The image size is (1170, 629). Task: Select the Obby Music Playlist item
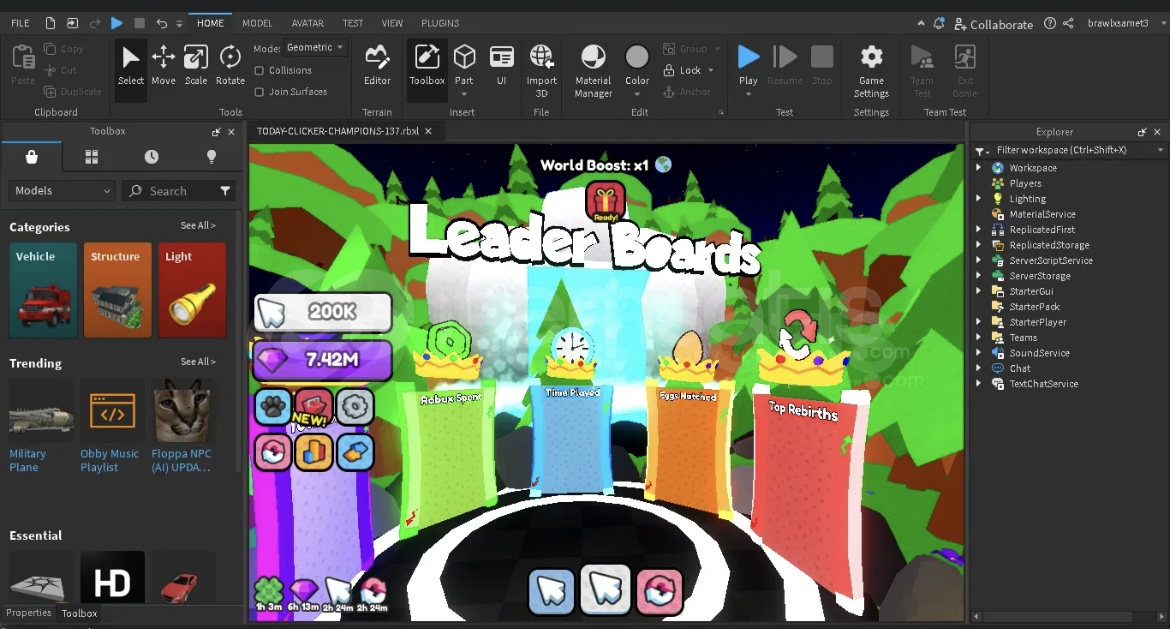pos(110,426)
